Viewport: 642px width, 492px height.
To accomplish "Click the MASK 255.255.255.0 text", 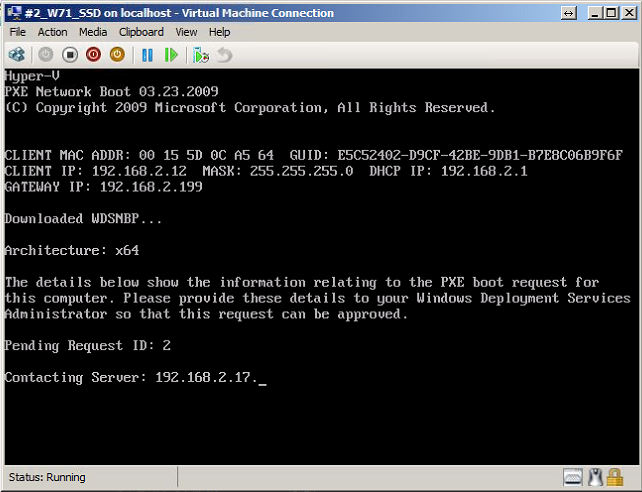I will tap(278, 171).
